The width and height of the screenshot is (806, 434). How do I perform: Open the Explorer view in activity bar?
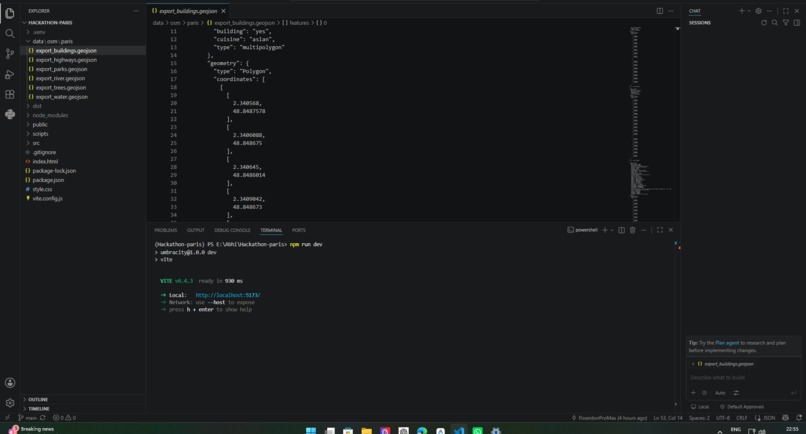[x=10, y=13]
